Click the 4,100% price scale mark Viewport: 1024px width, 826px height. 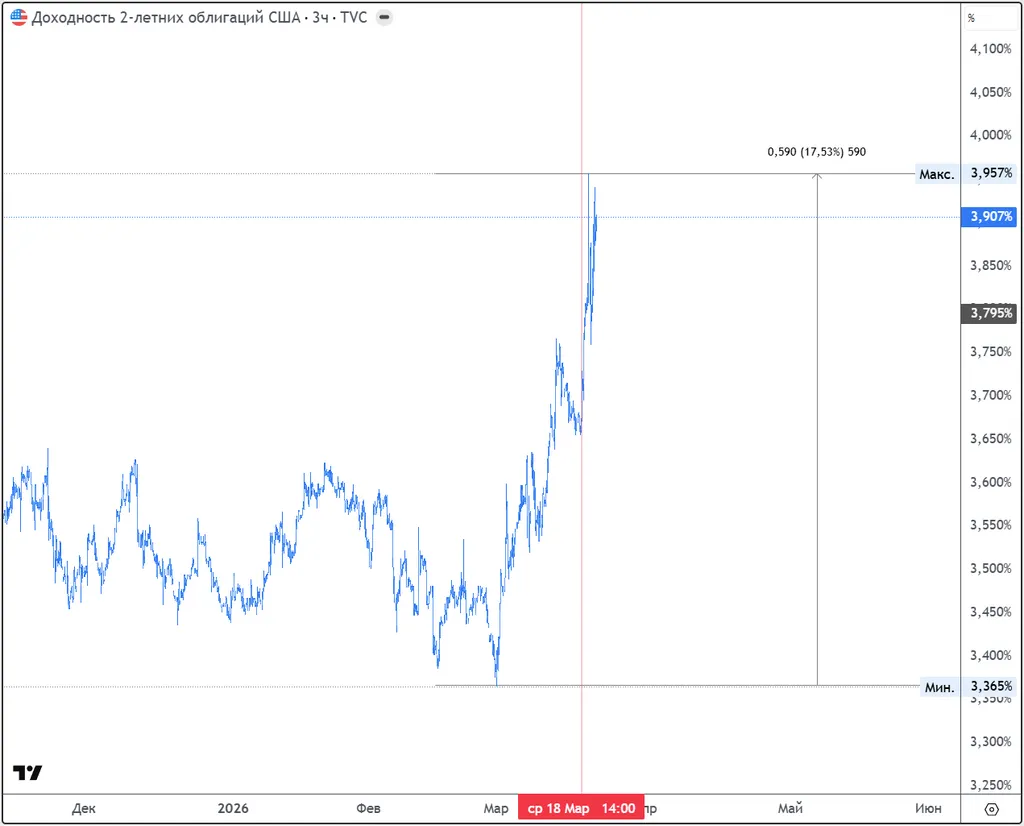(991, 49)
